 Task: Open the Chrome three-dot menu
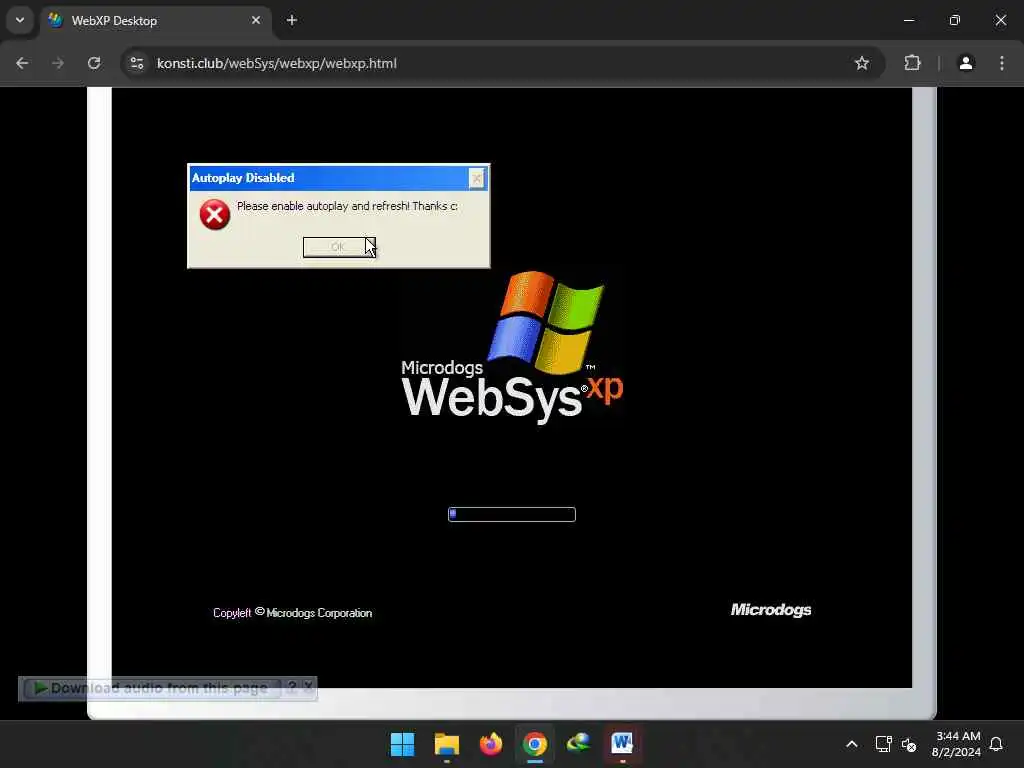(x=1002, y=63)
